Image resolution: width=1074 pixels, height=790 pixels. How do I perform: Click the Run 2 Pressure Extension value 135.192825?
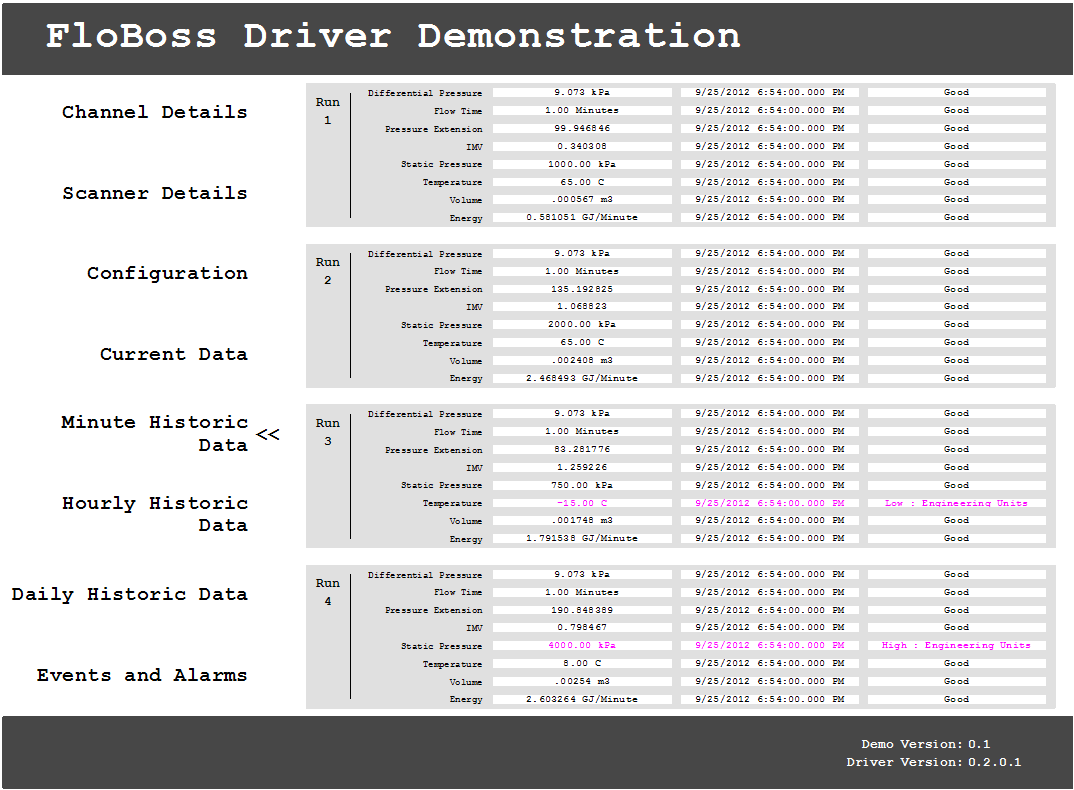[x=582, y=289]
